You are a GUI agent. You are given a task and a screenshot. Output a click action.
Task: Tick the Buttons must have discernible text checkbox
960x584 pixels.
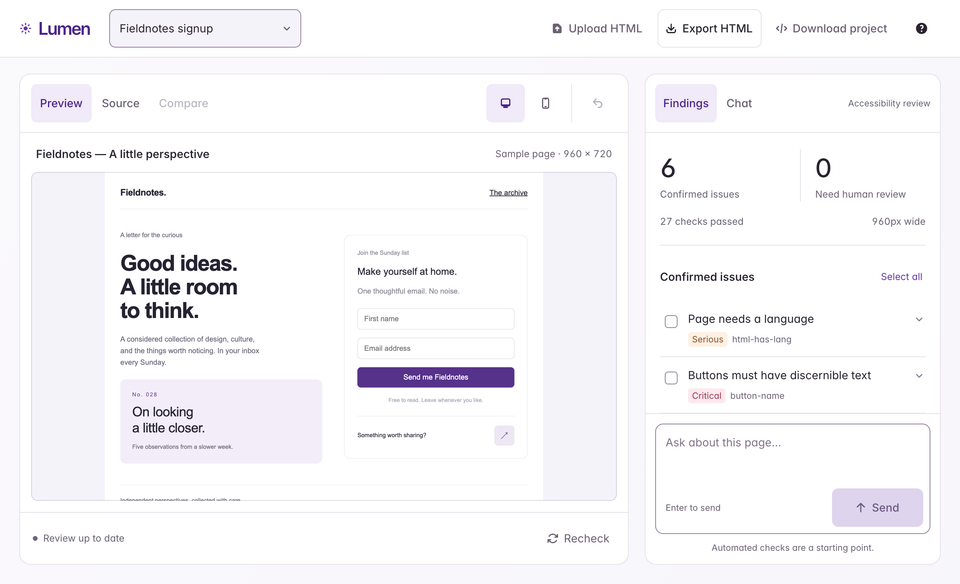[671, 378]
